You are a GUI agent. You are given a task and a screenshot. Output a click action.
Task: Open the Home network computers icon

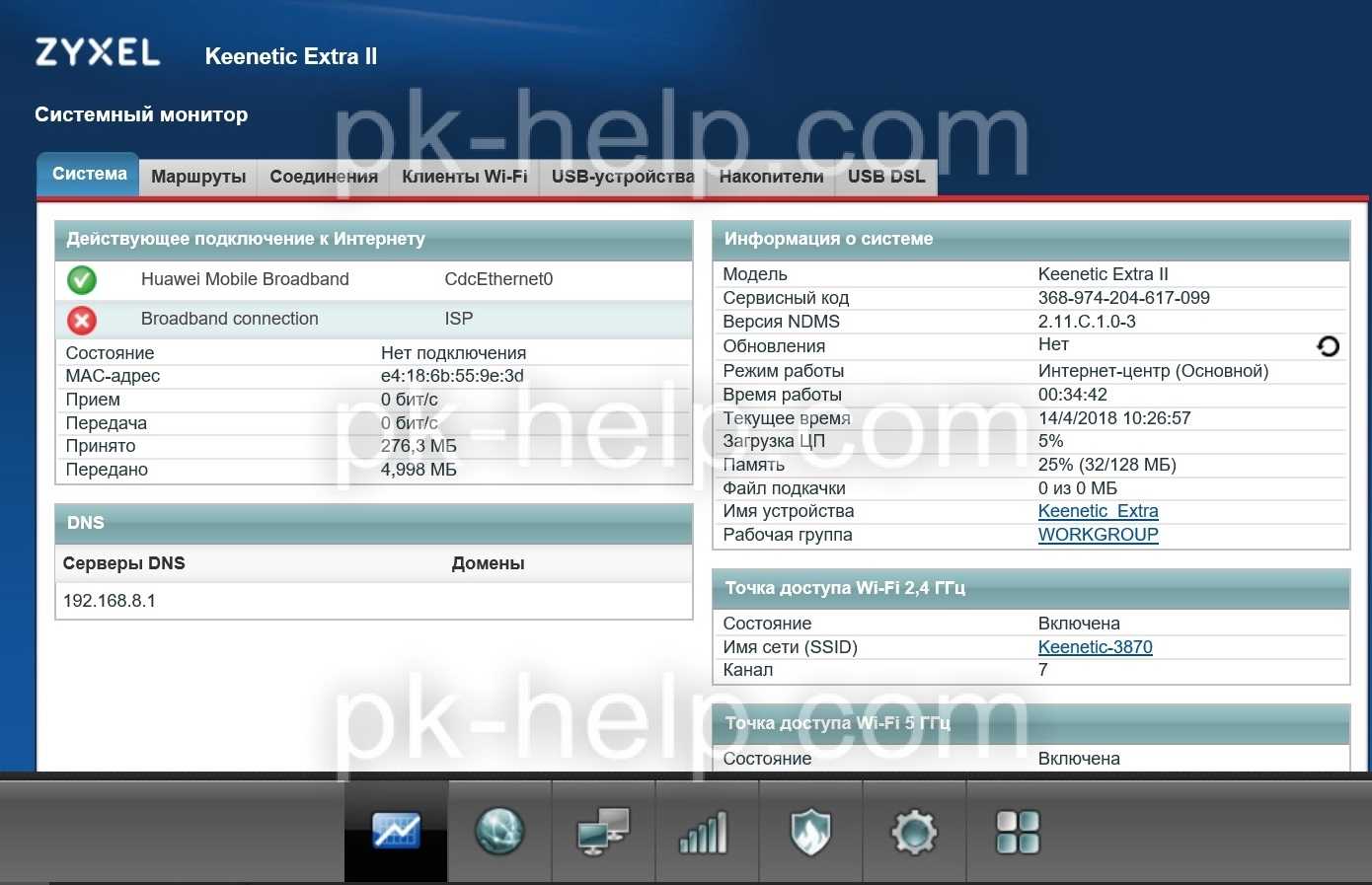[603, 831]
